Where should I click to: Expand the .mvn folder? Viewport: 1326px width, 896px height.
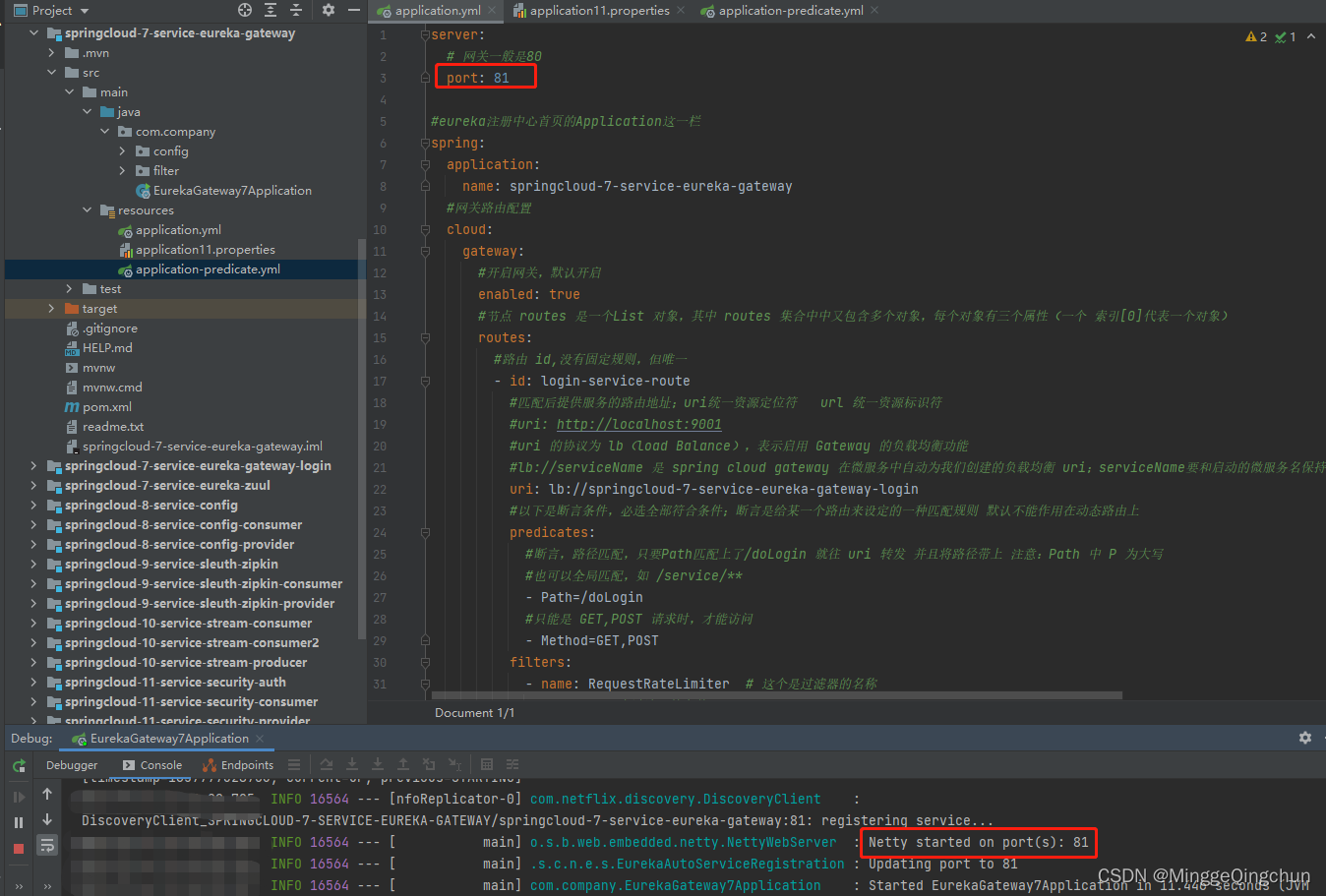pos(51,52)
